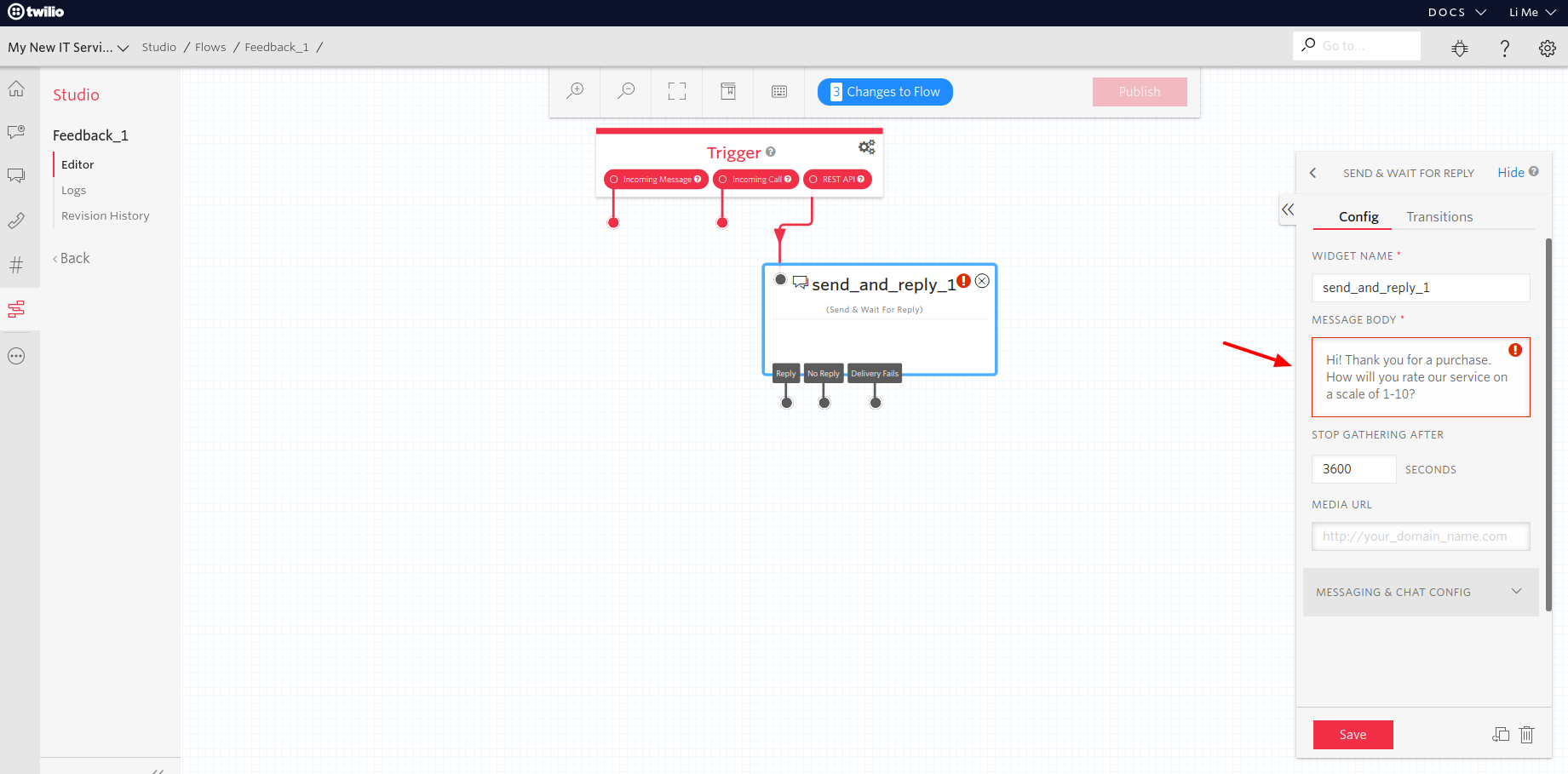Open the debugger bug icon near the search bar
The width and height of the screenshot is (1568, 774).
pos(1460,48)
